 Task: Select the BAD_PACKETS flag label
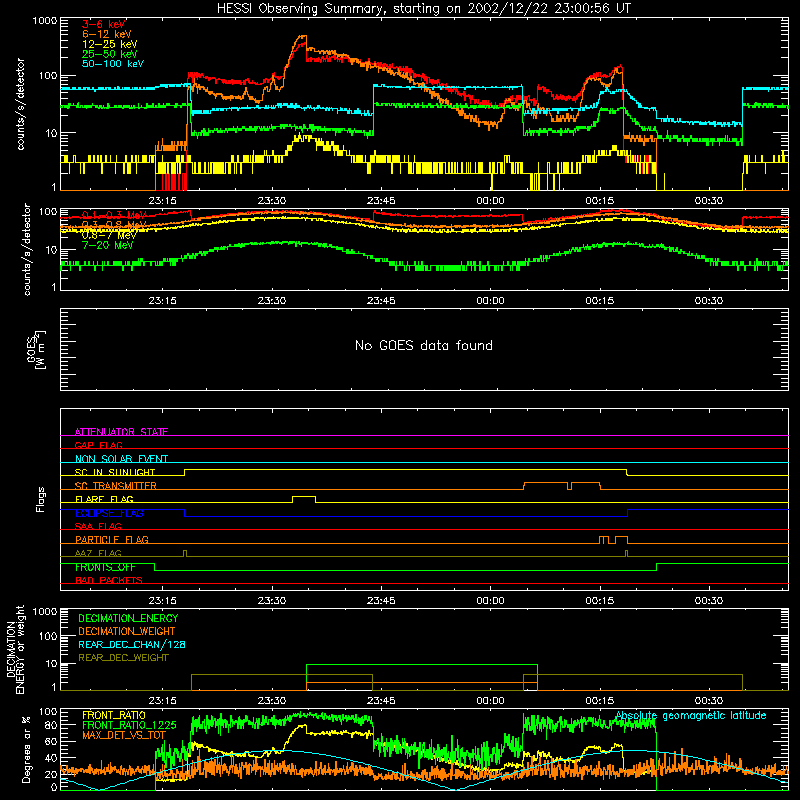109,580
